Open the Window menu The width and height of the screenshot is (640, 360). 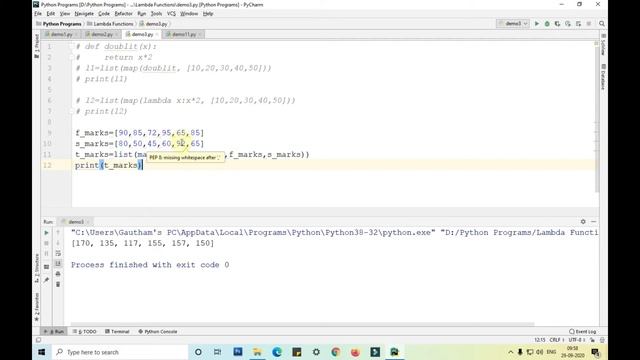click(189, 13)
